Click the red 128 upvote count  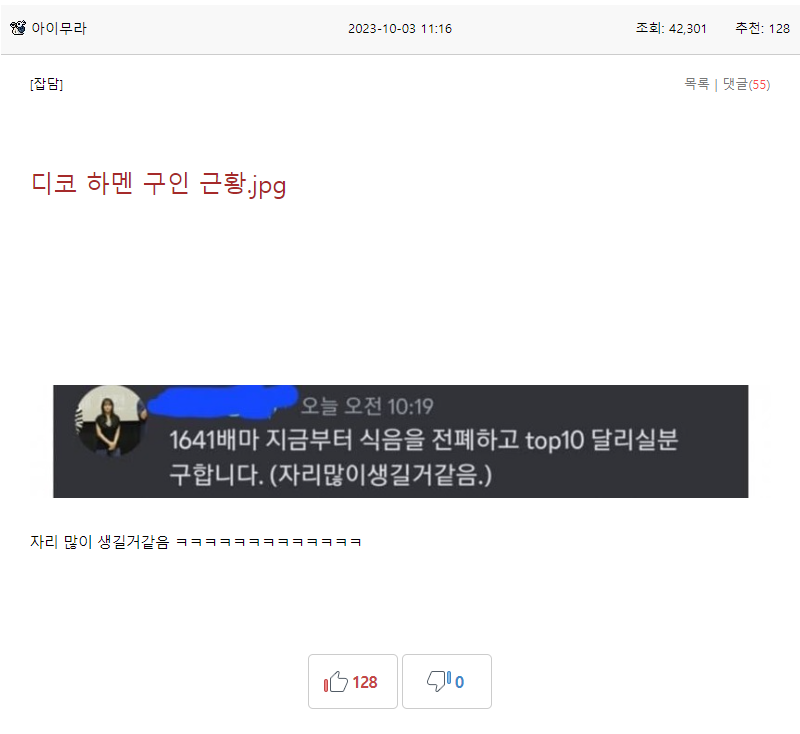point(365,682)
